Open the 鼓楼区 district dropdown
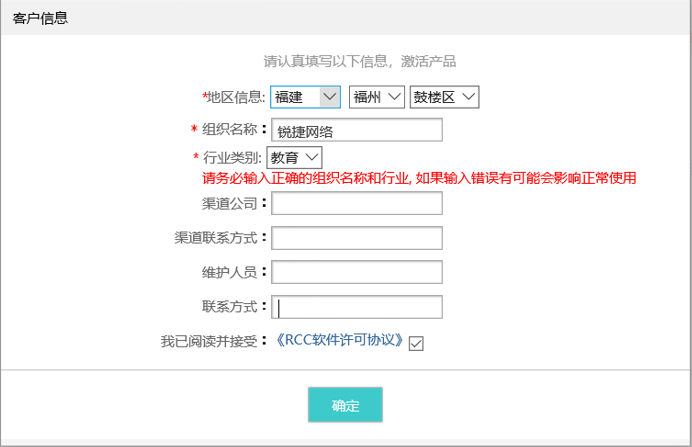Viewport: 692px width, 447px height. tap(444, 97)
